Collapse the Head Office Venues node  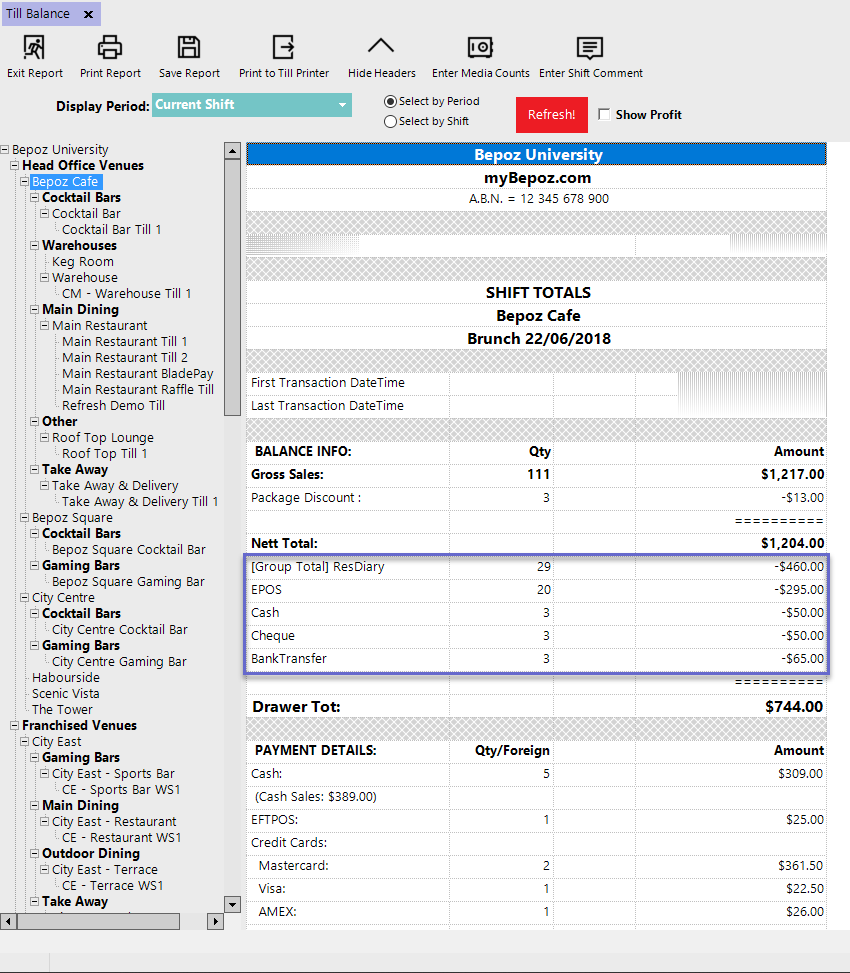tap(14, 166)
